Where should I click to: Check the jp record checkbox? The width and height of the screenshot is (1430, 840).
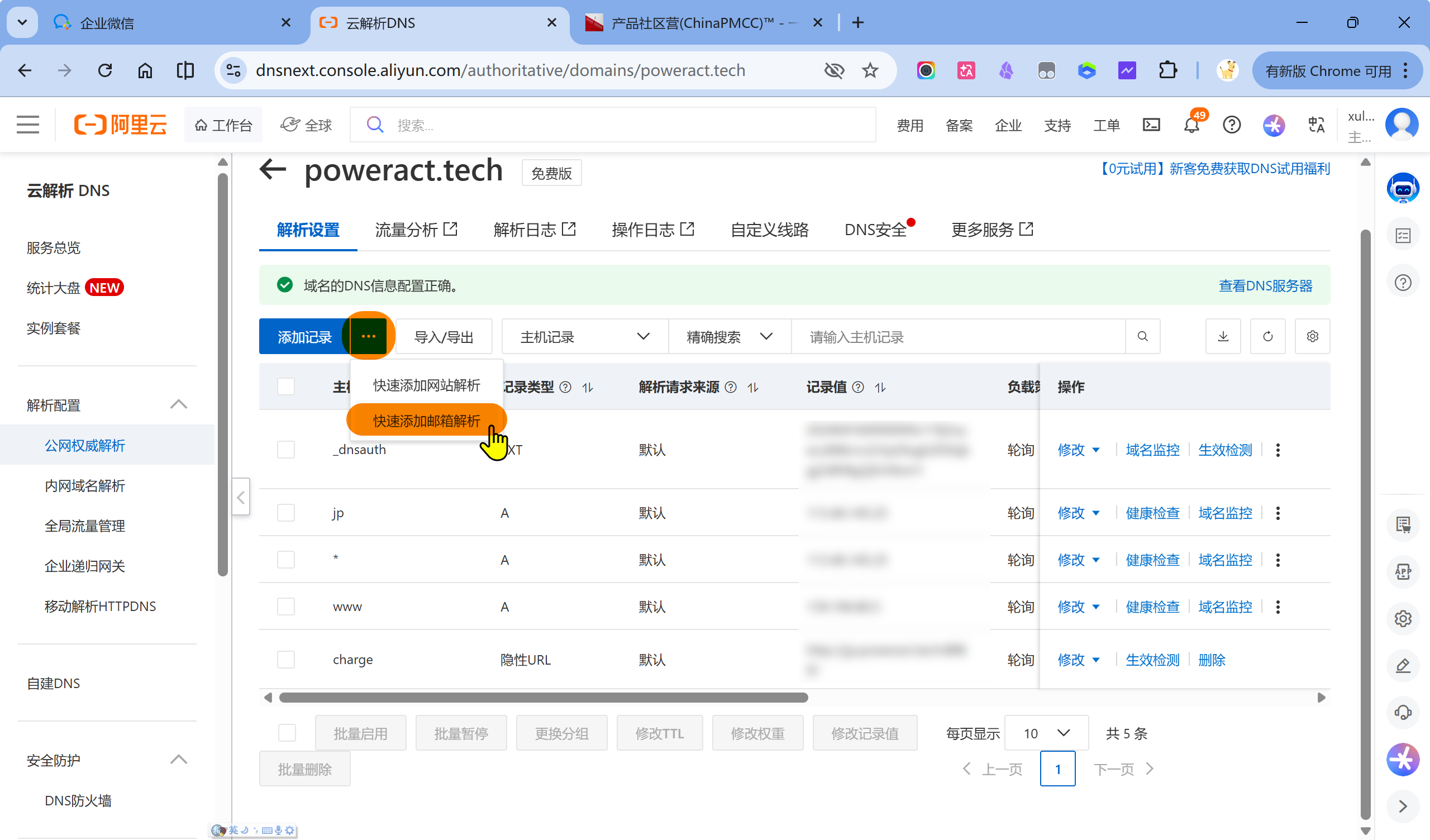click(x=285, y=513)
